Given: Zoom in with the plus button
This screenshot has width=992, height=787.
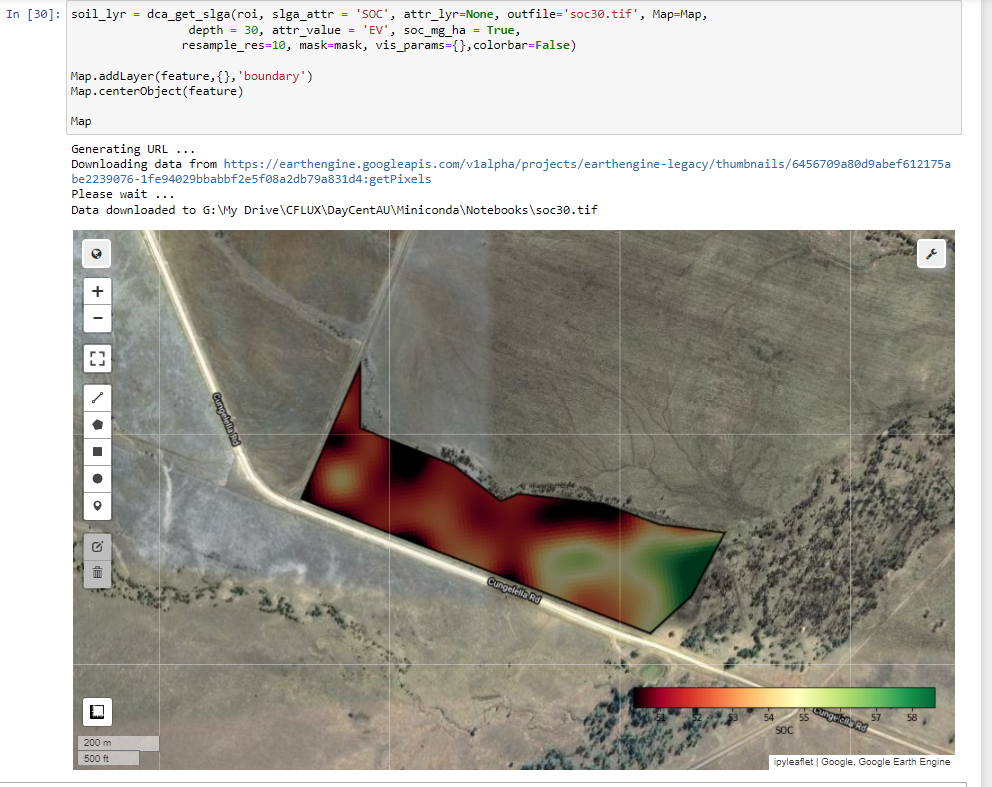Looking at the screenshot, I should pyautogui.click(x=97, y=290).
